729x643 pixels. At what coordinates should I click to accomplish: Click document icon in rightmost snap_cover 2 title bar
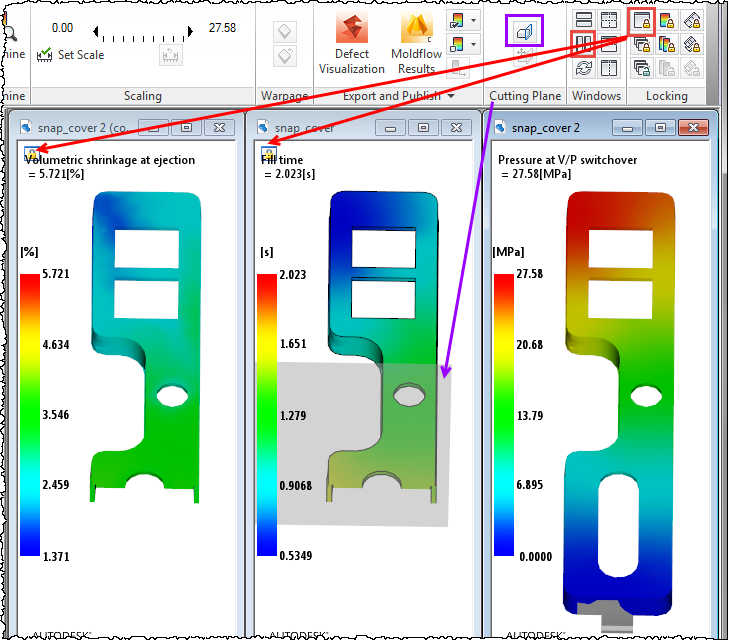pyautogui.click(x=500, y=127)
